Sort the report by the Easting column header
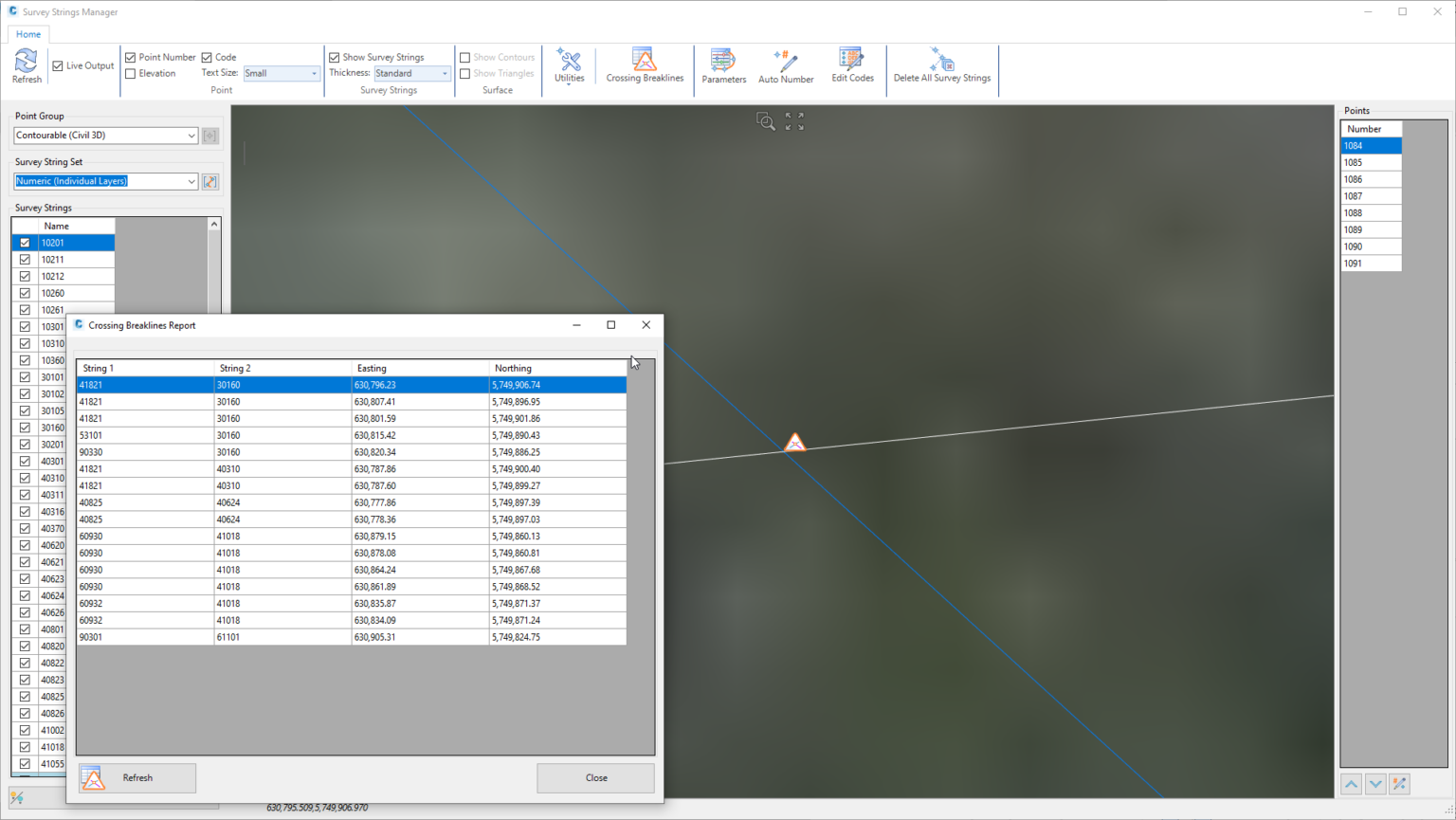 [x=419, y=368]
